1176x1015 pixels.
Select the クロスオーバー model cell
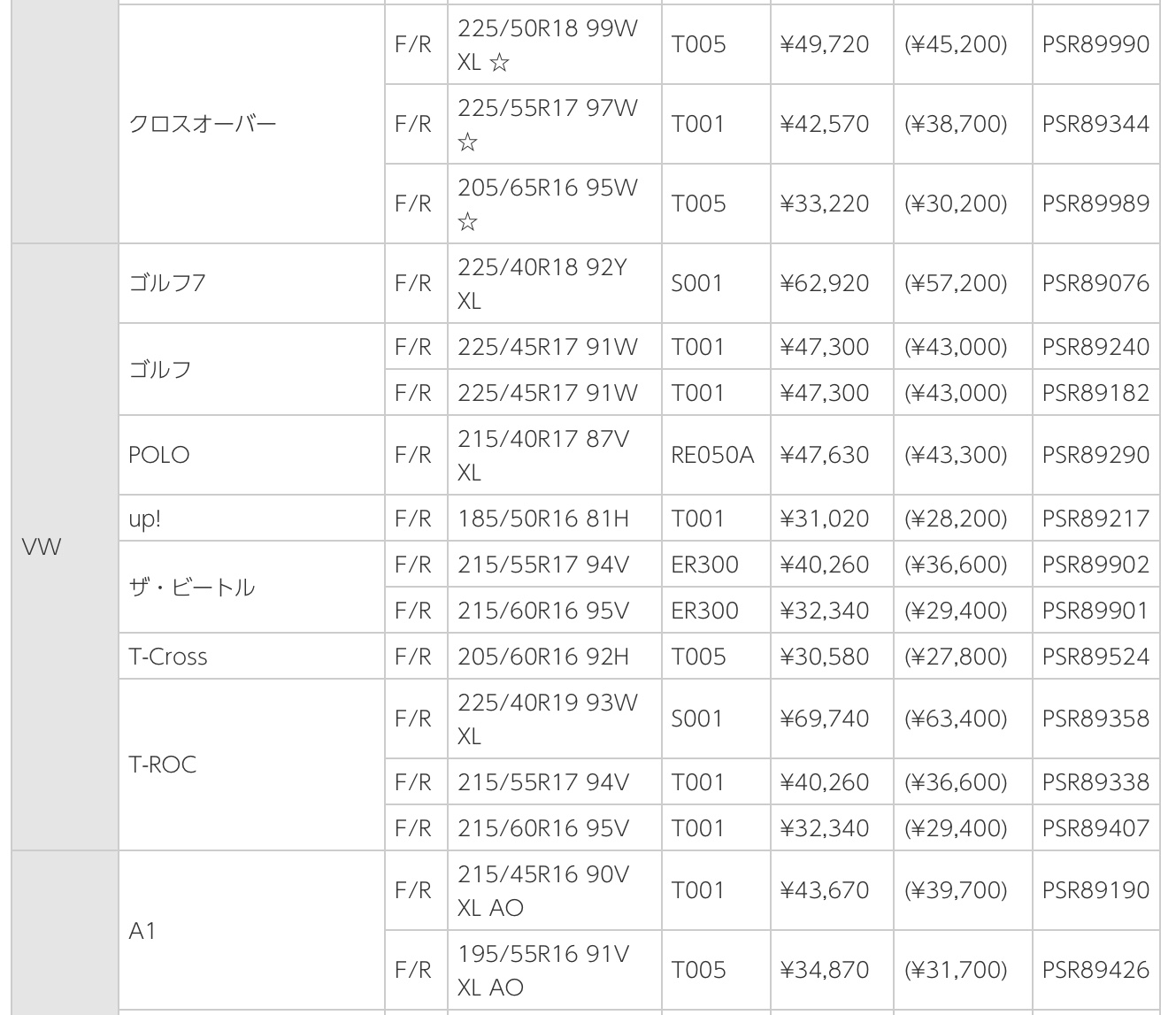point(203,124)
